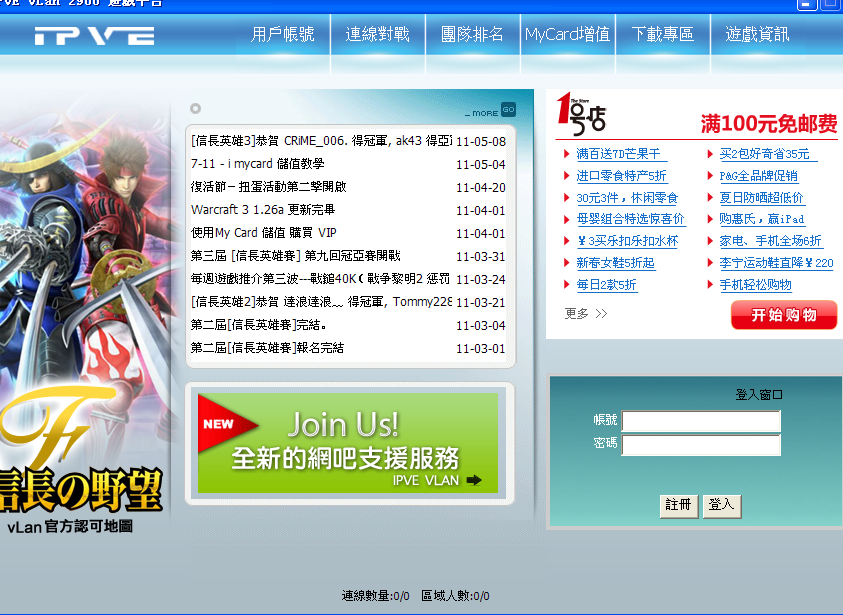The width and height of the screenshot is (843, 615).
Task: Open the 用戶帳號 menu
Action: 283,34
